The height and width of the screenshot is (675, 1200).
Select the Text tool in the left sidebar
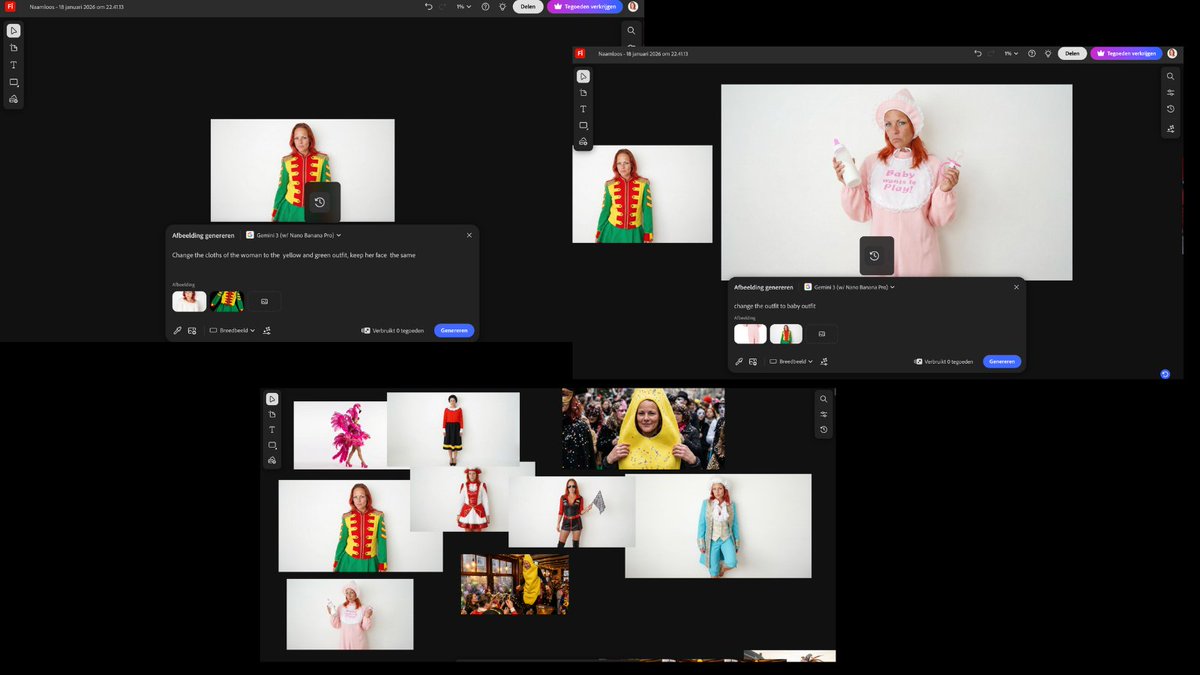(x=13, y=64)
